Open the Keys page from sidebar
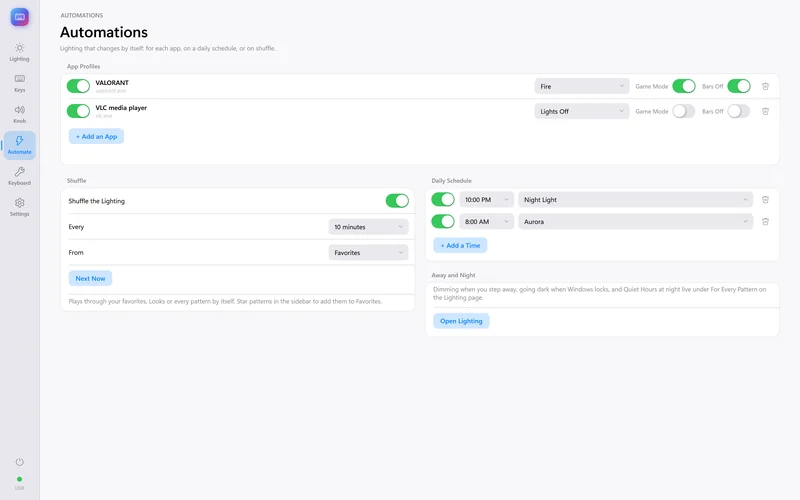Image resolution: width=800 pixels, height=500 pixels. 19,83
